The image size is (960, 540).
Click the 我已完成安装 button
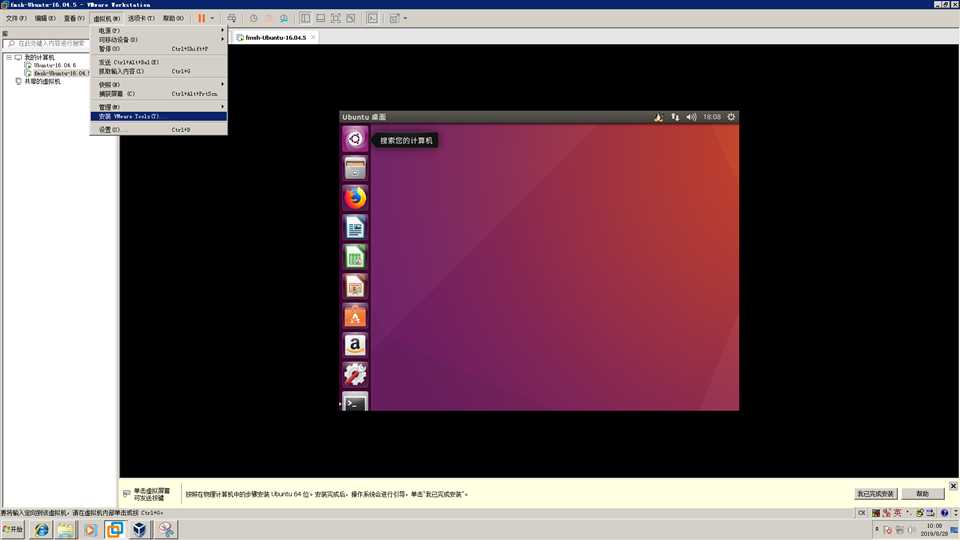pos(876,493)
